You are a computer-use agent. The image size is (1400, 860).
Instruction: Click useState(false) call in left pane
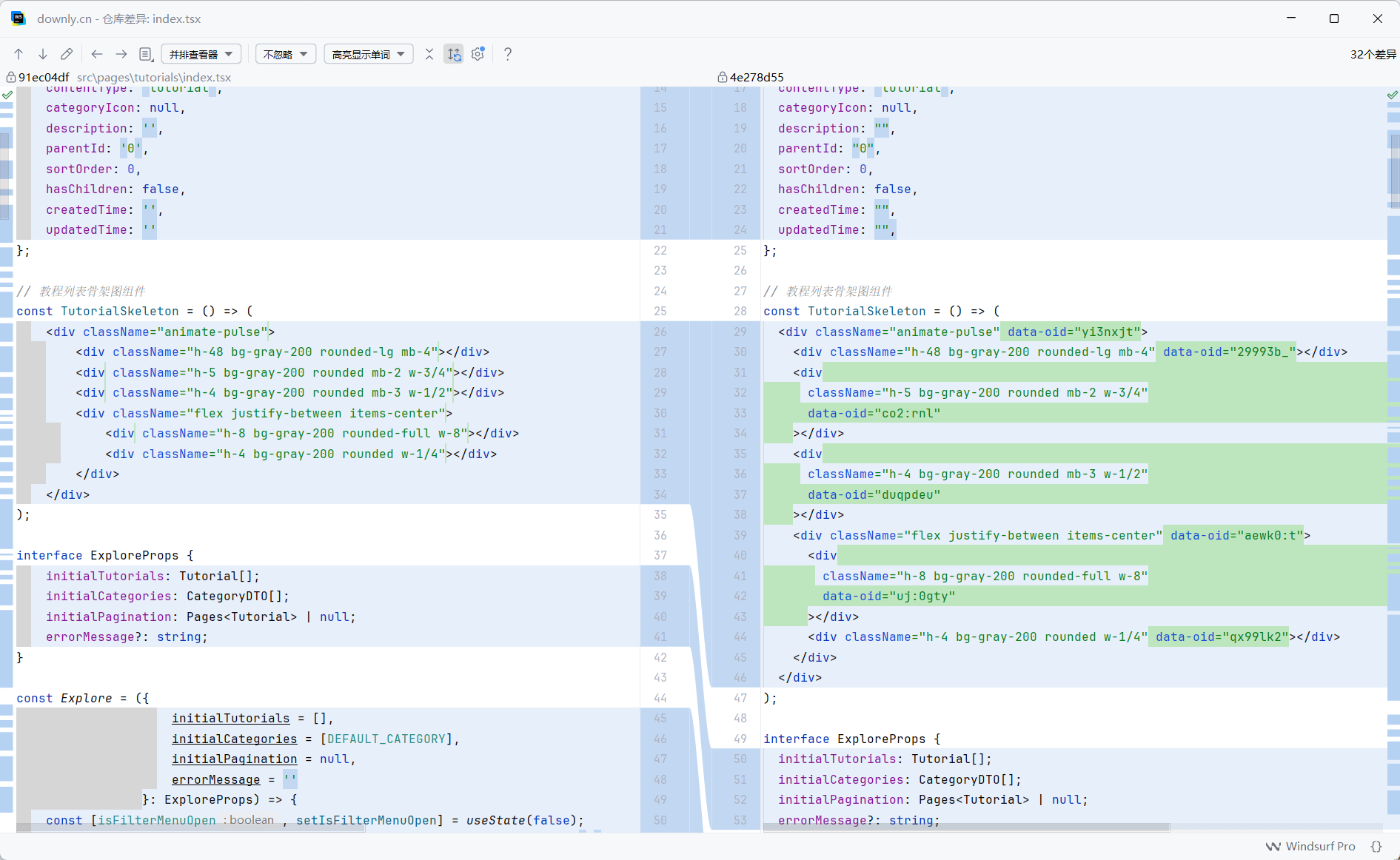pyautogui.click(x=521, y=820)
